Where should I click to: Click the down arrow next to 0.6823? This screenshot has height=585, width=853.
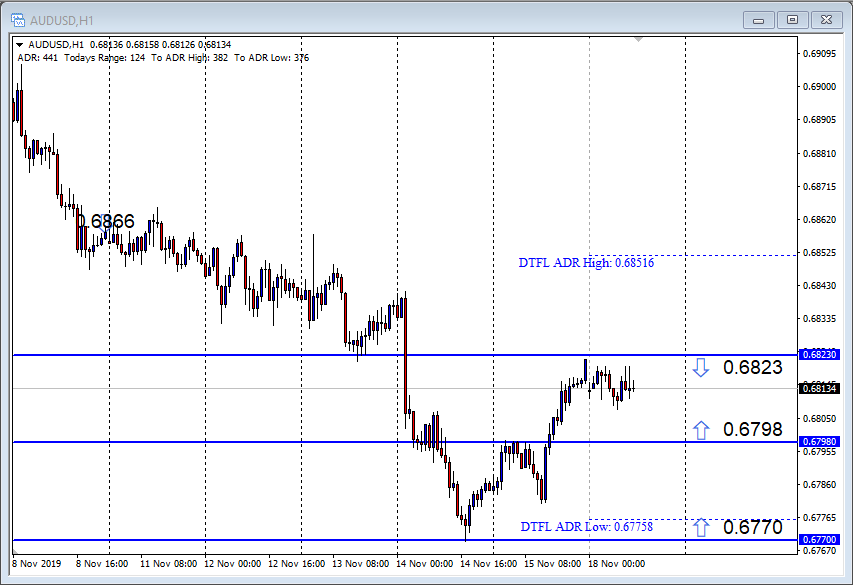coord(701,367)
